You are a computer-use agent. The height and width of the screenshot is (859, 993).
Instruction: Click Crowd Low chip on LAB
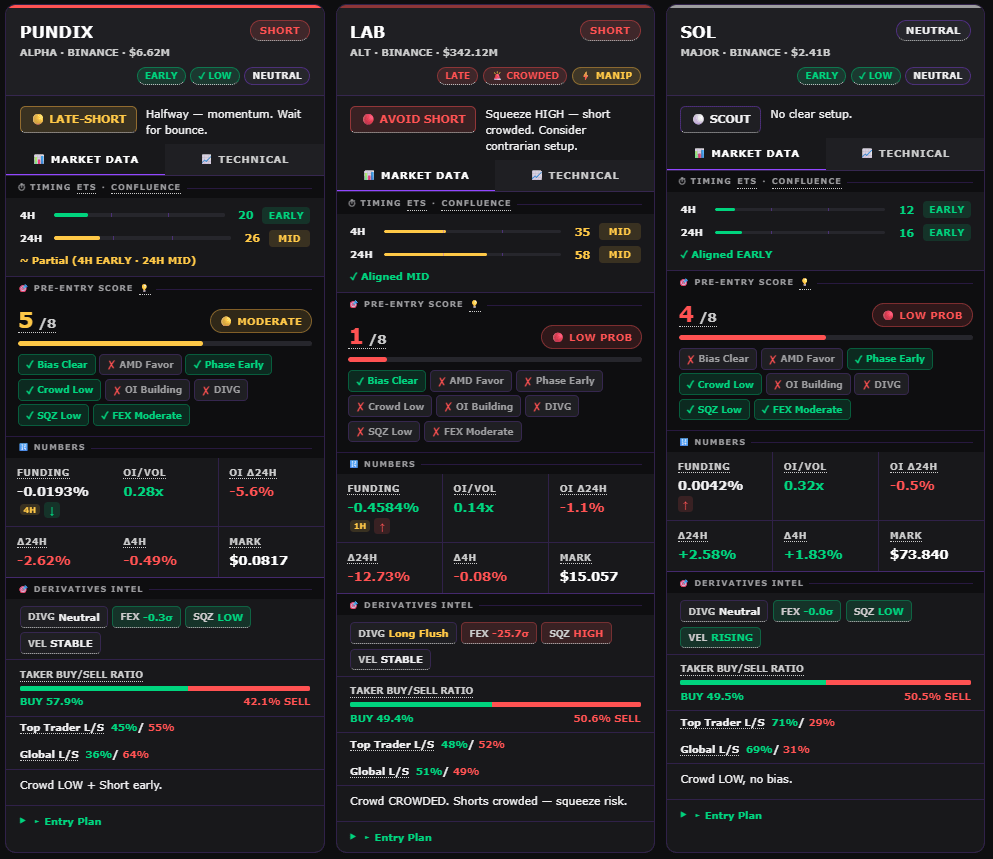pos(390,407)
